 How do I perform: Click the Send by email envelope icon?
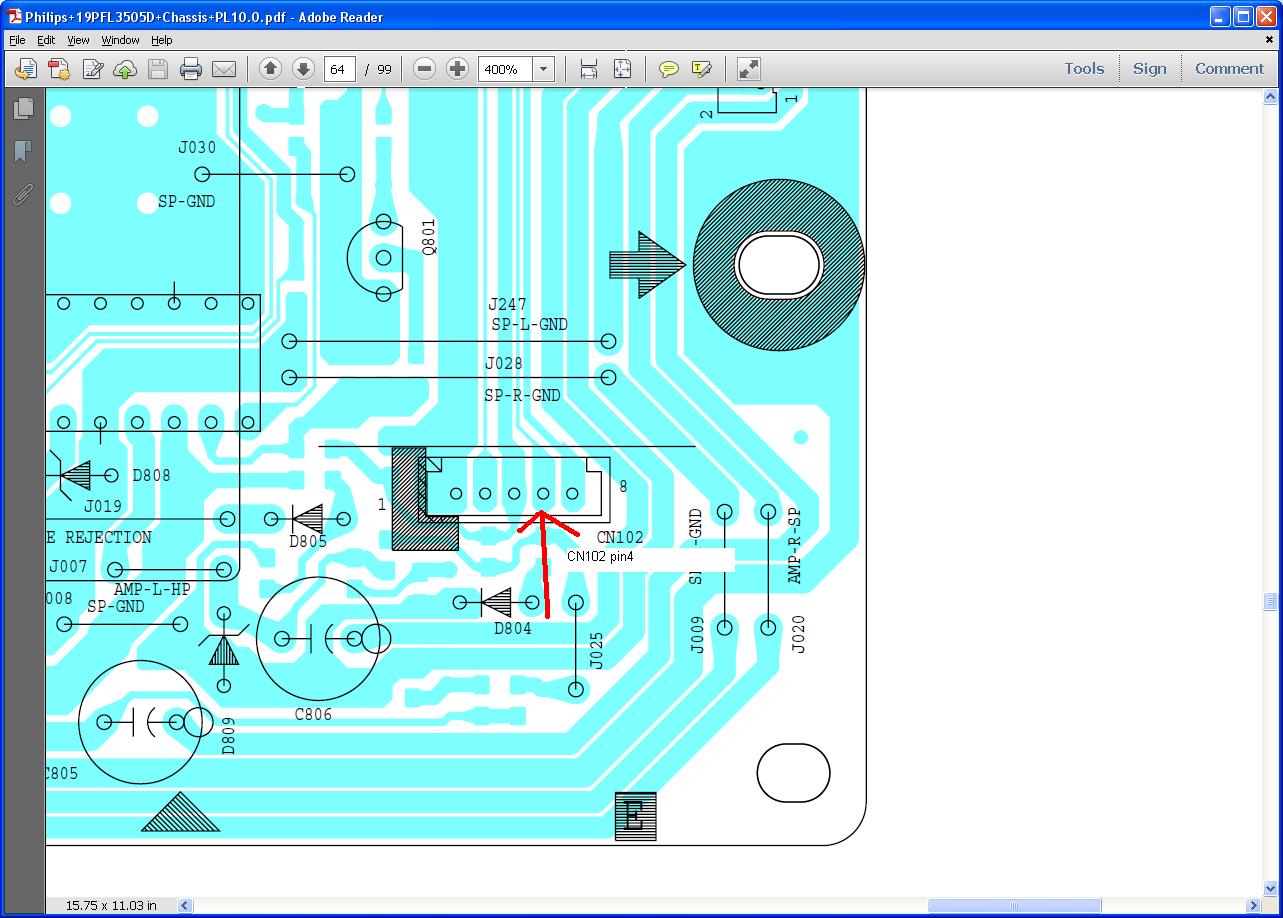click(224, 69)
